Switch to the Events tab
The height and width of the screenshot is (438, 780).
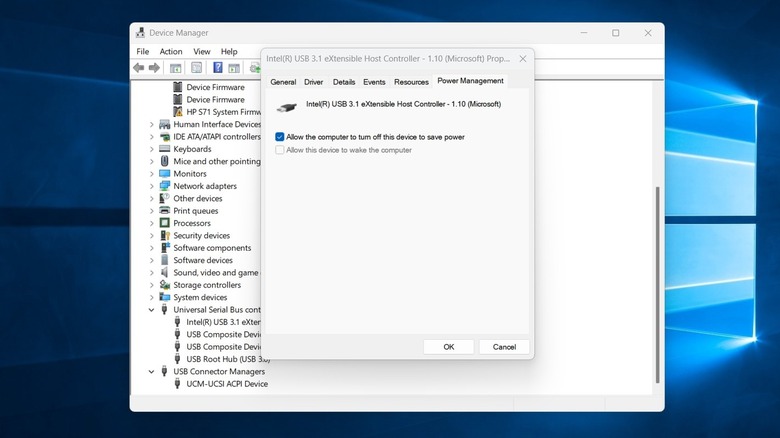pyautogui.click(x=374, y=82)
